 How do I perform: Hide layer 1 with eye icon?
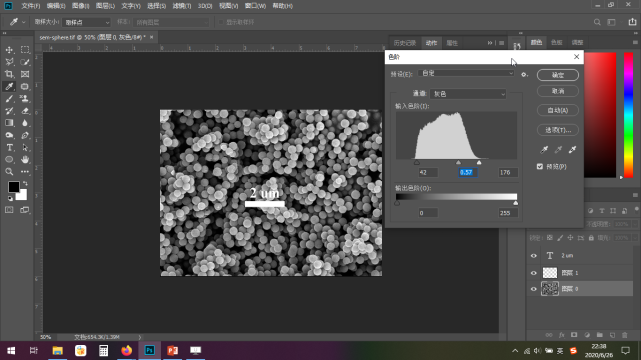533,273
